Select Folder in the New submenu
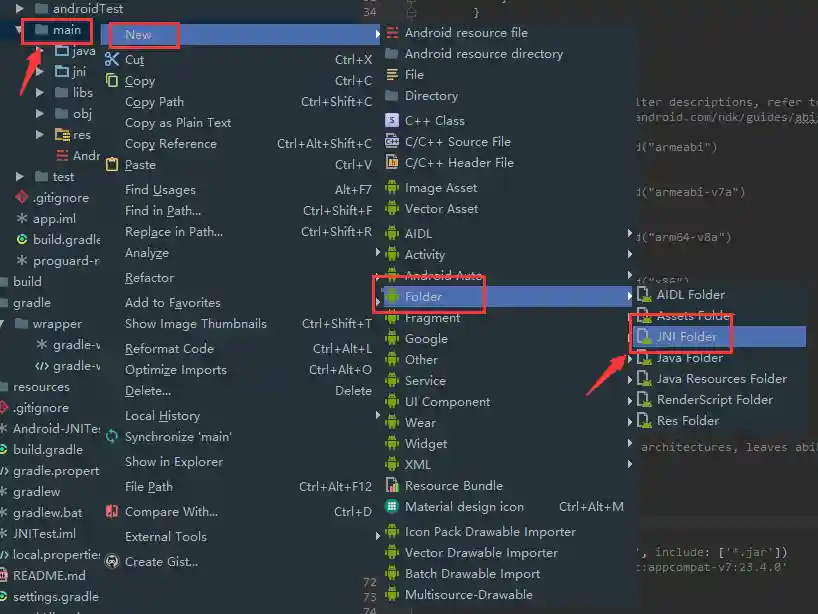818x614 pixels. pos(508,296)
